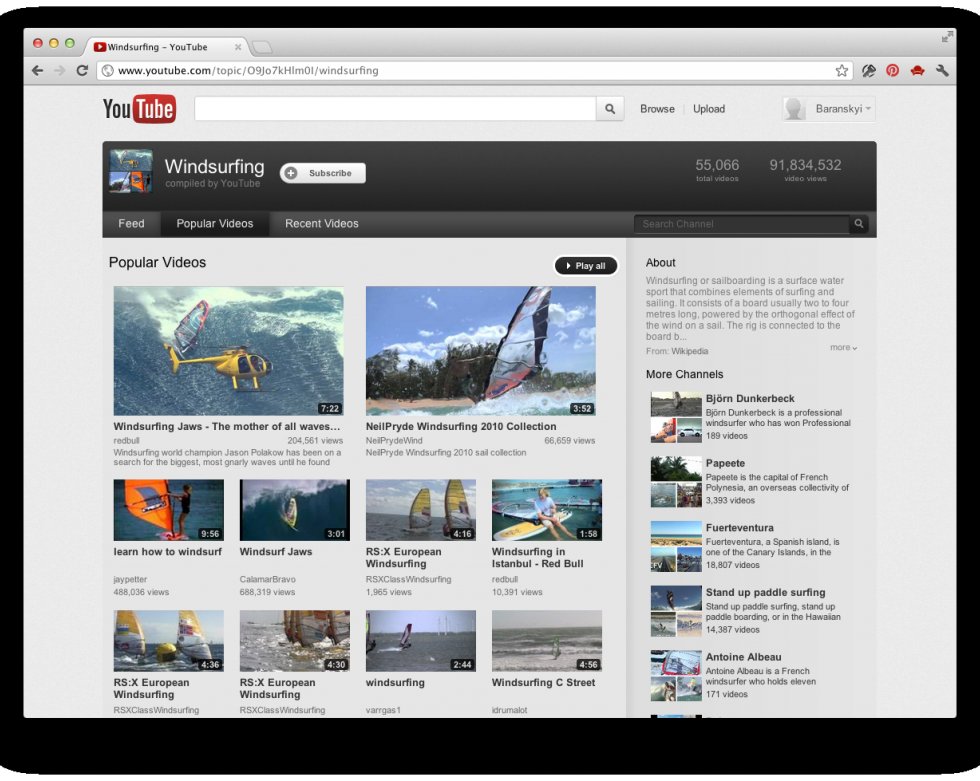Click the pen extension icon in the toolbar

[869, 71]
